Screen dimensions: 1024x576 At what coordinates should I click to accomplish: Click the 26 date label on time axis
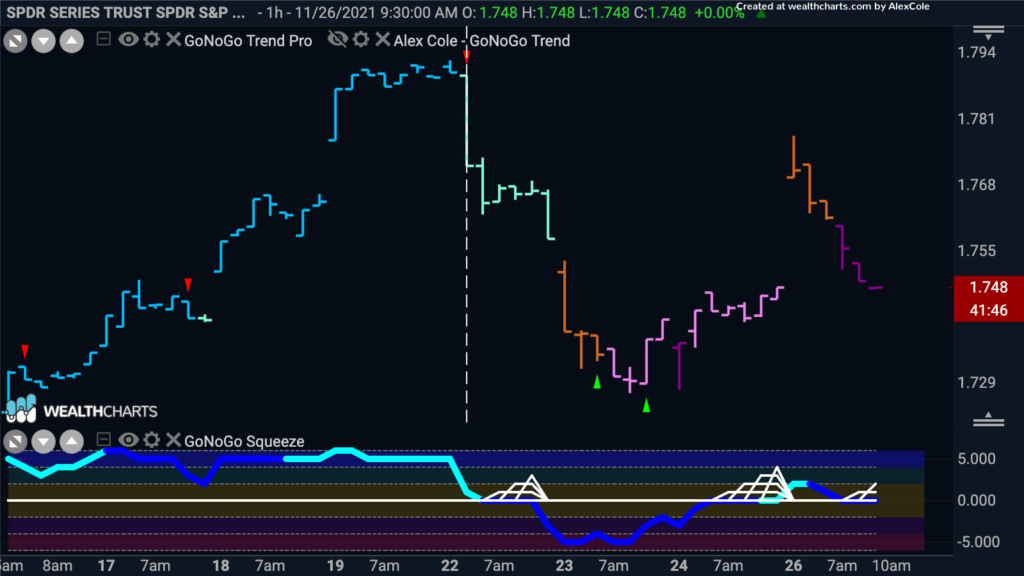(x=793, y=566)
